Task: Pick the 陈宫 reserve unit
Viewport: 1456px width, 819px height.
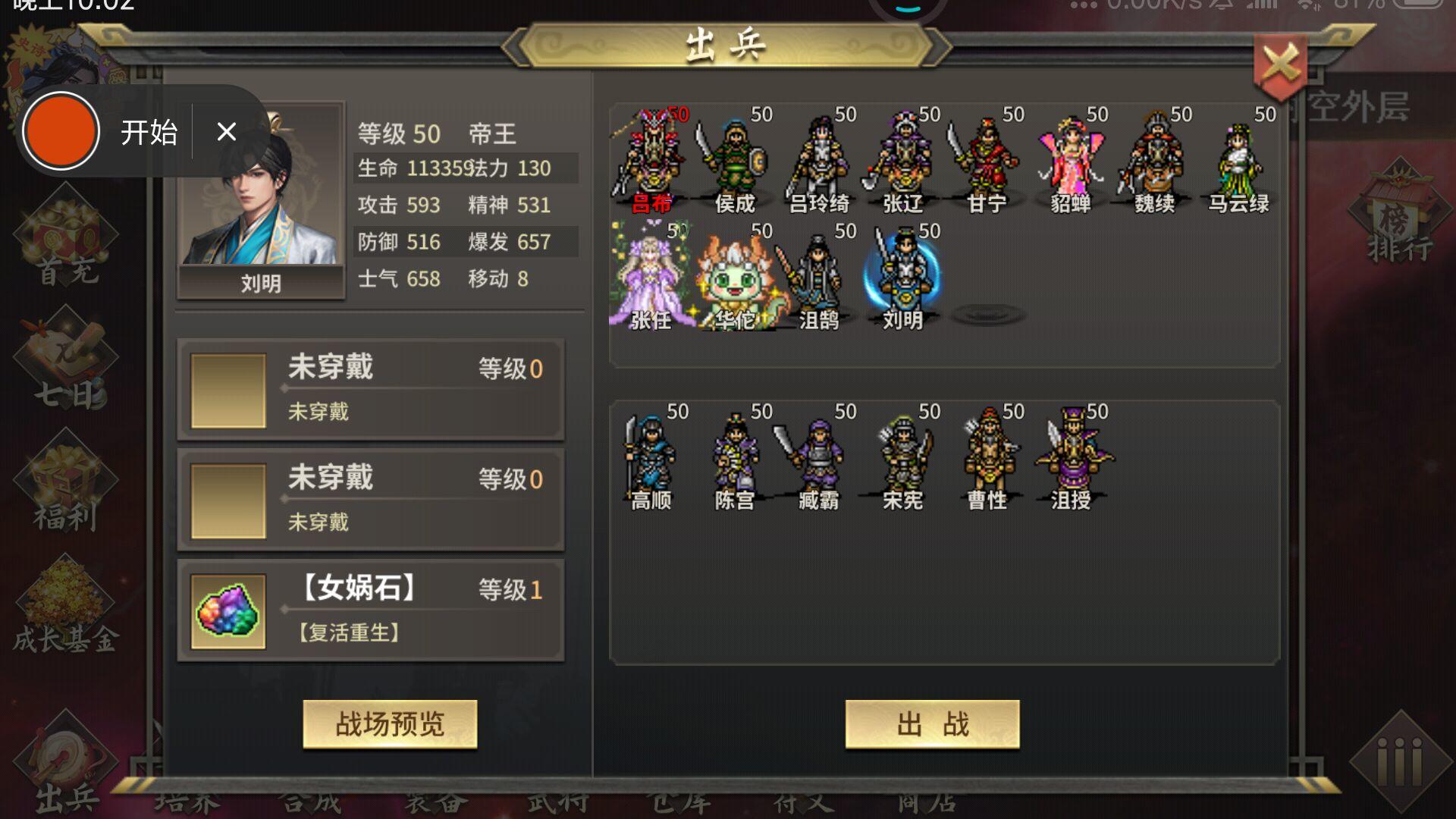Action: [735, 458]
